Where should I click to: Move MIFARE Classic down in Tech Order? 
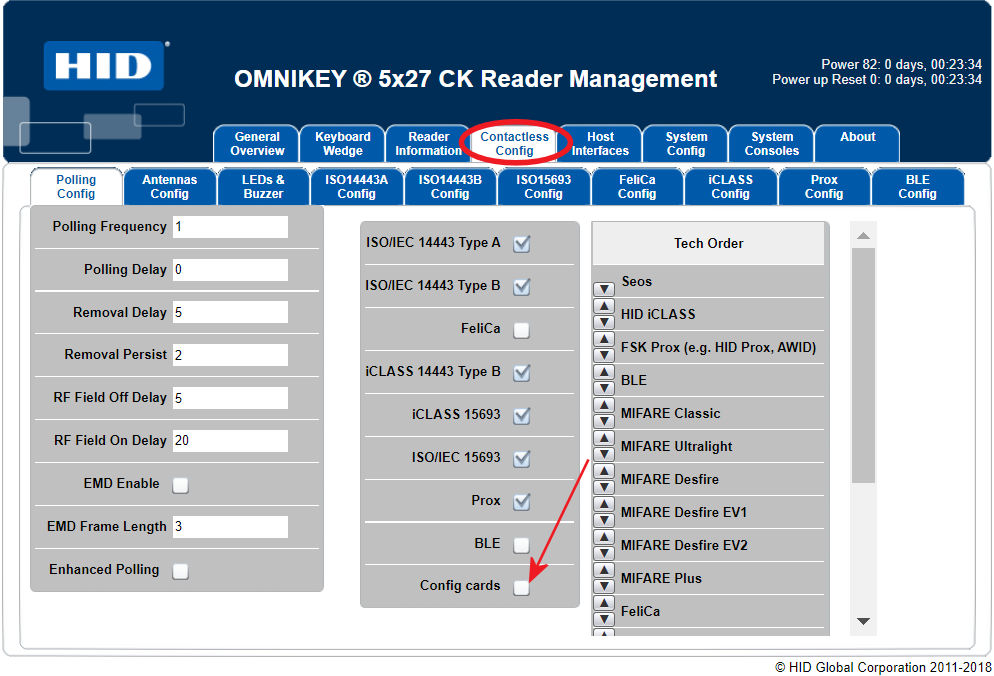coord(604,421)
